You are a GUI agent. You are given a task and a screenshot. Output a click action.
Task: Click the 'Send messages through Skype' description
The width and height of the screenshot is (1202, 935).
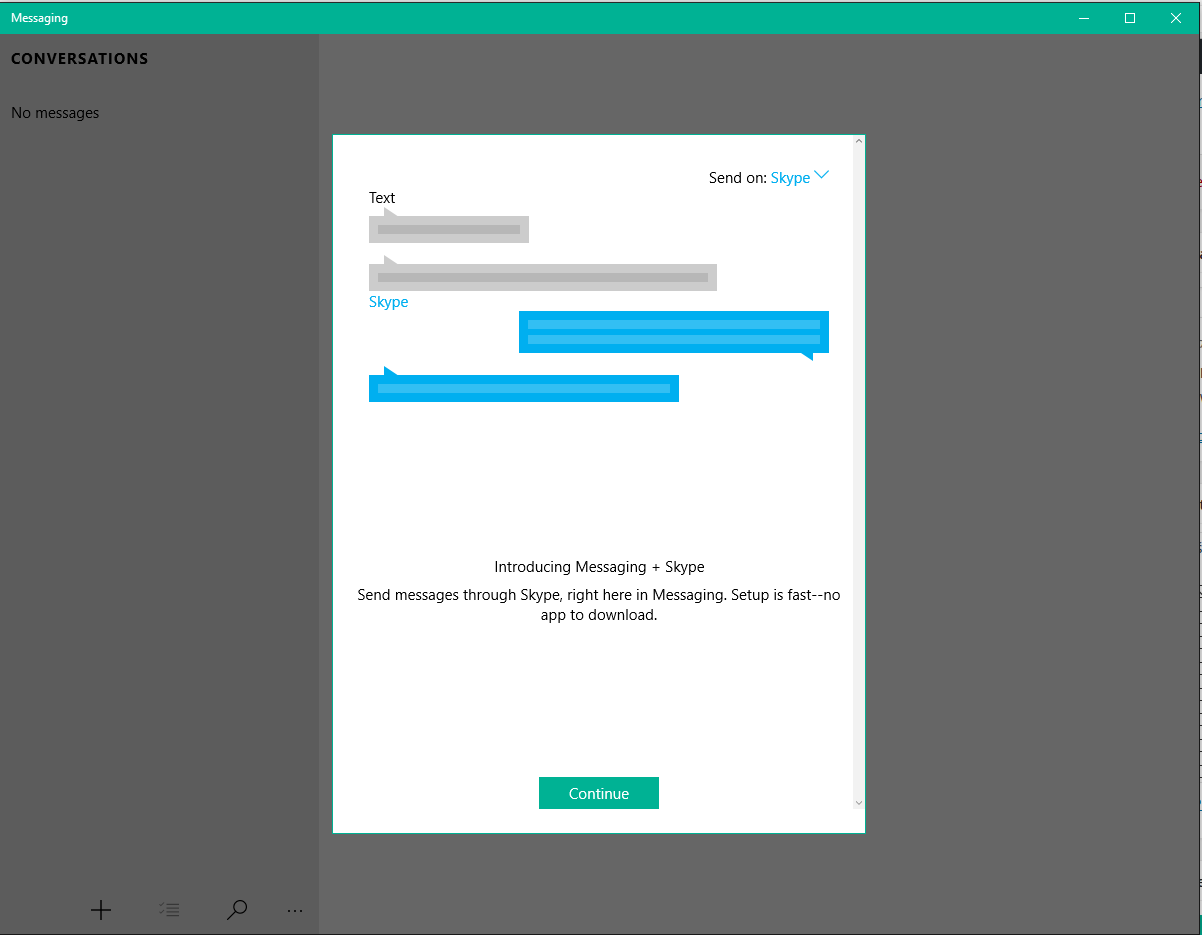[x=599, y=605]
